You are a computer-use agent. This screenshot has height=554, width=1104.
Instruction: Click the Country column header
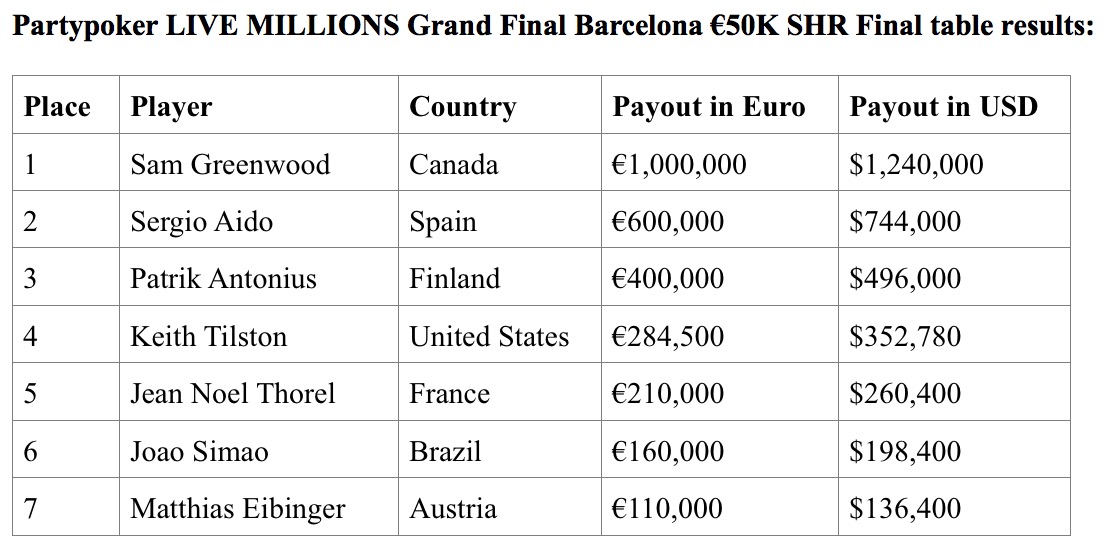500,106
